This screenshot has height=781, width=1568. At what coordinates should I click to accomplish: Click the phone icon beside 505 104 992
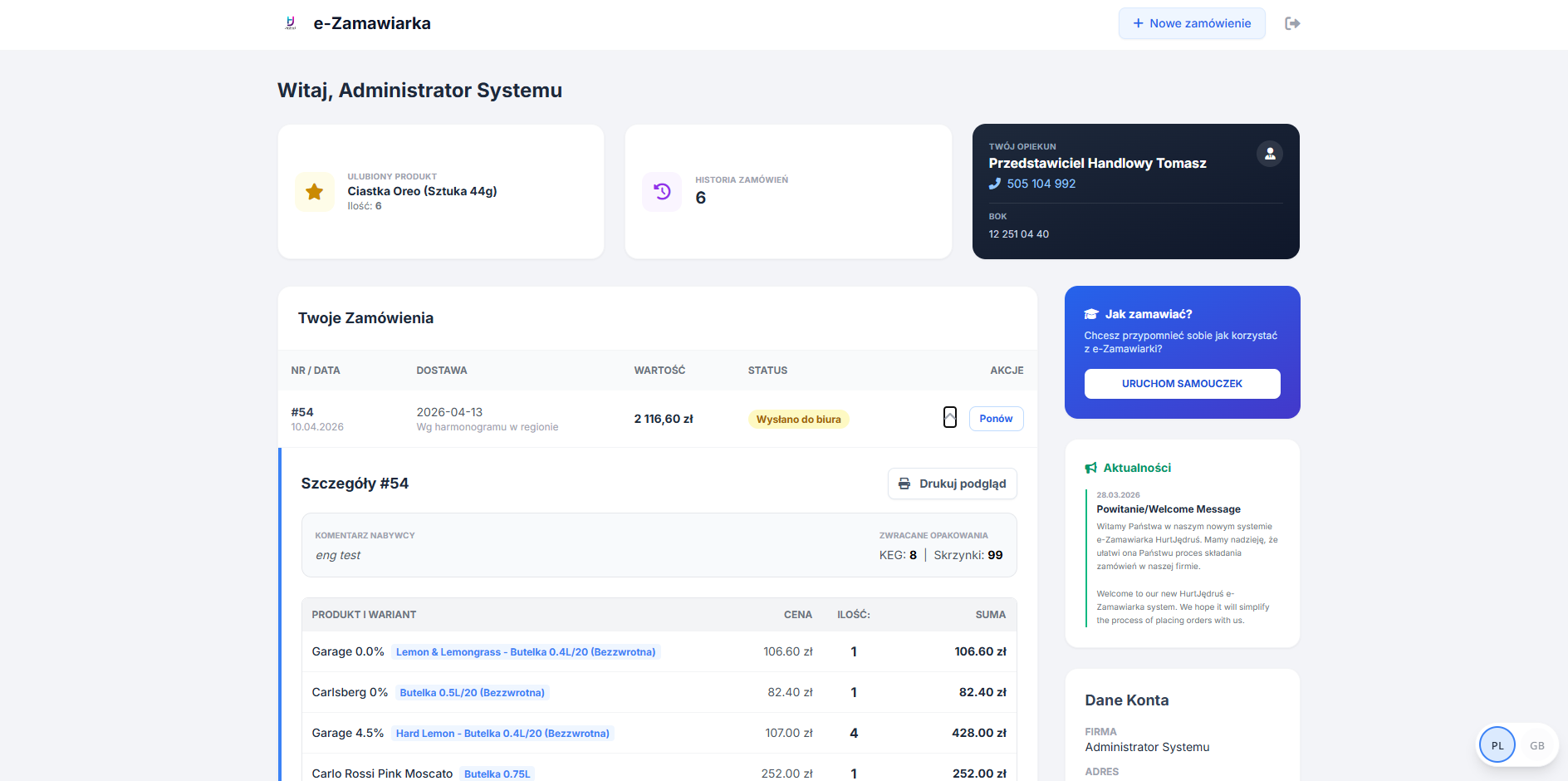tap(995, 184)
